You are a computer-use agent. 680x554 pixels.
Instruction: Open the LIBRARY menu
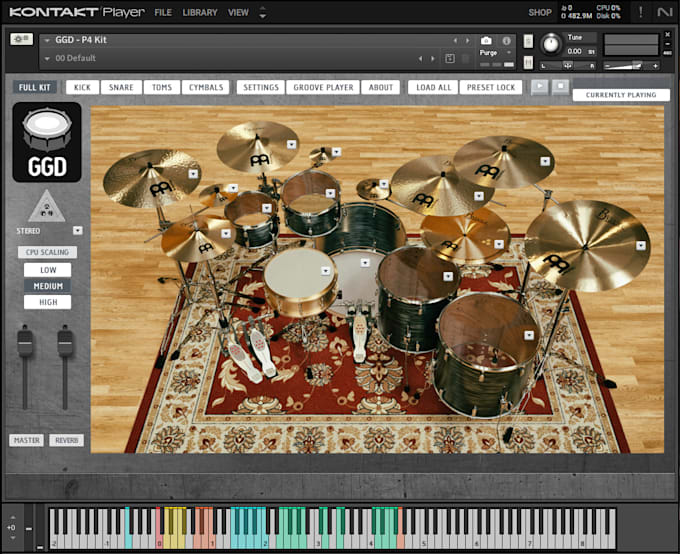click(200, 13)
